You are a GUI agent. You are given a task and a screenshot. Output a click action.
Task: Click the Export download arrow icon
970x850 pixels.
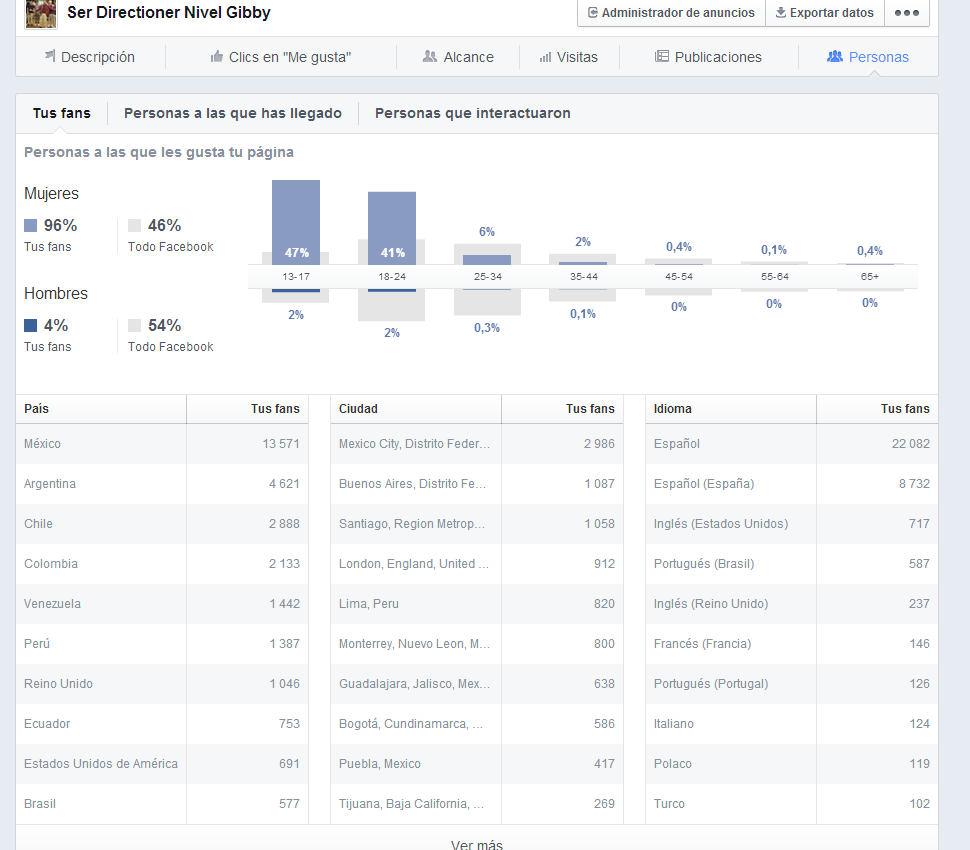coord(781,12)
